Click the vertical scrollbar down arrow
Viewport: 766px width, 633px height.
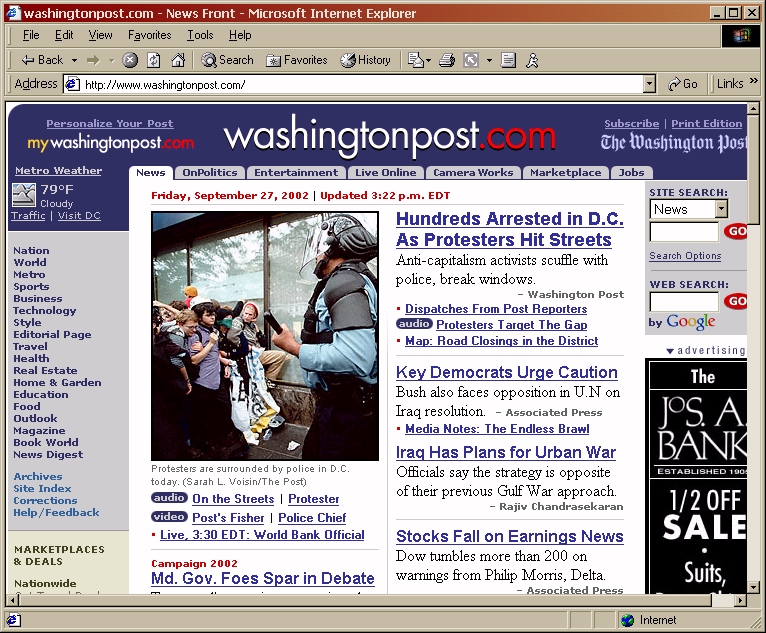pyautogui.click(x=755, y=585)
